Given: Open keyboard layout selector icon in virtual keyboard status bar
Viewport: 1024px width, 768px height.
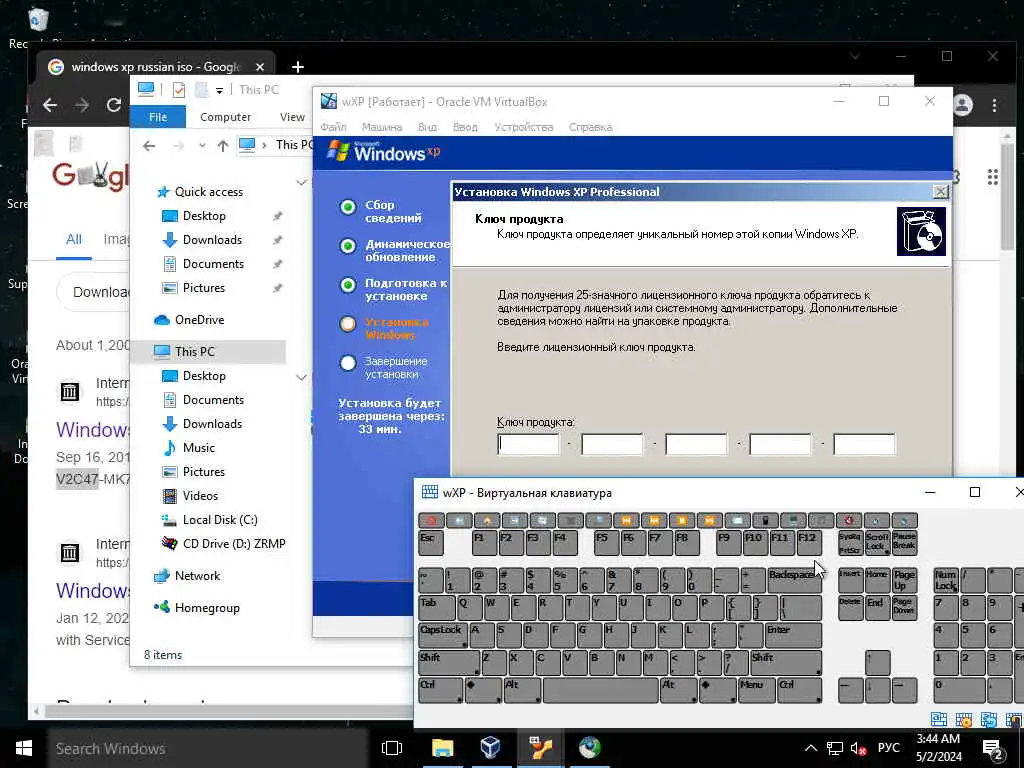Looking at the screenshot, I should (938, 719).
